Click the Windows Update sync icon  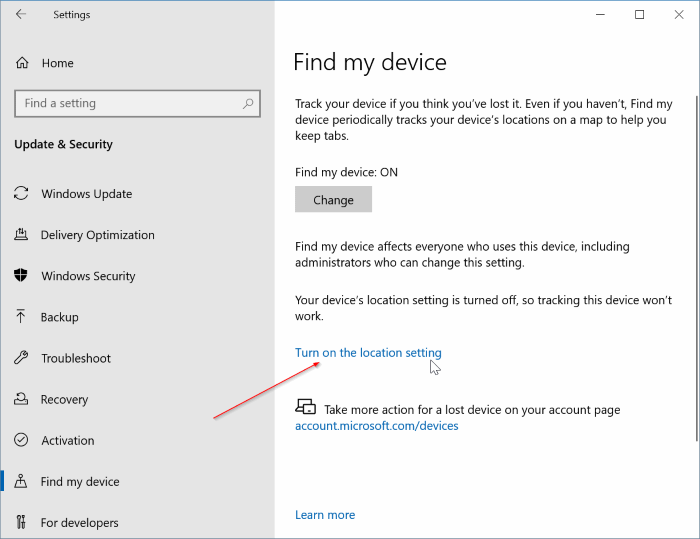coord(21,193)
